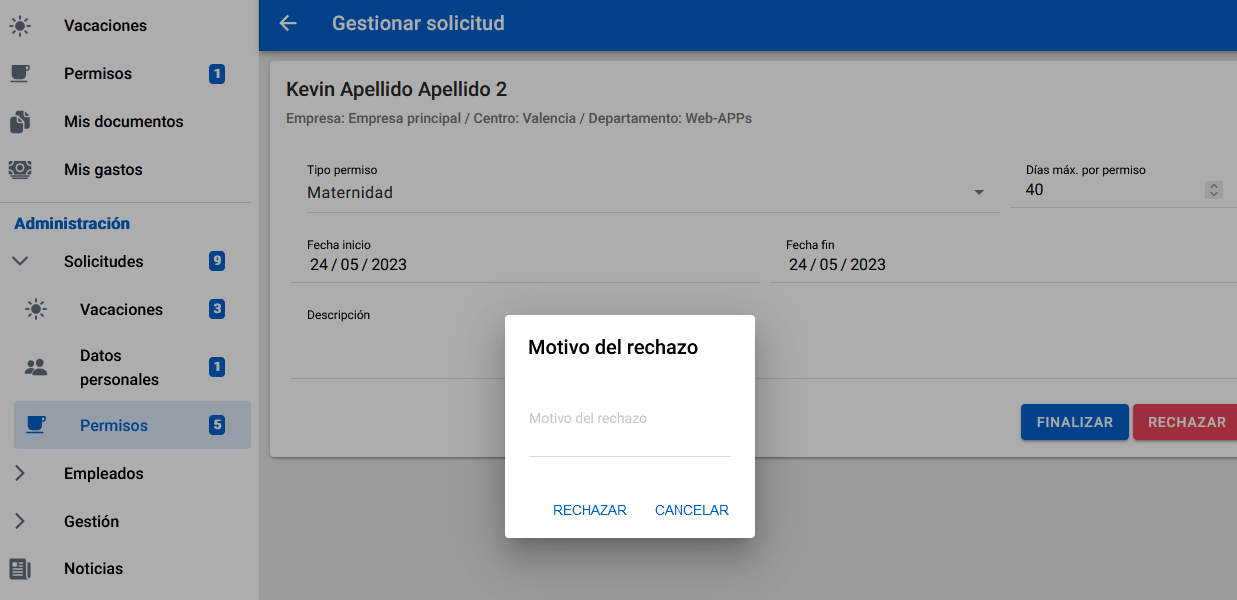The height and width of the screenshot is (600, 1237).
Task: Click the coffee cup icon beside top Permisos
Action: (20, 74)
